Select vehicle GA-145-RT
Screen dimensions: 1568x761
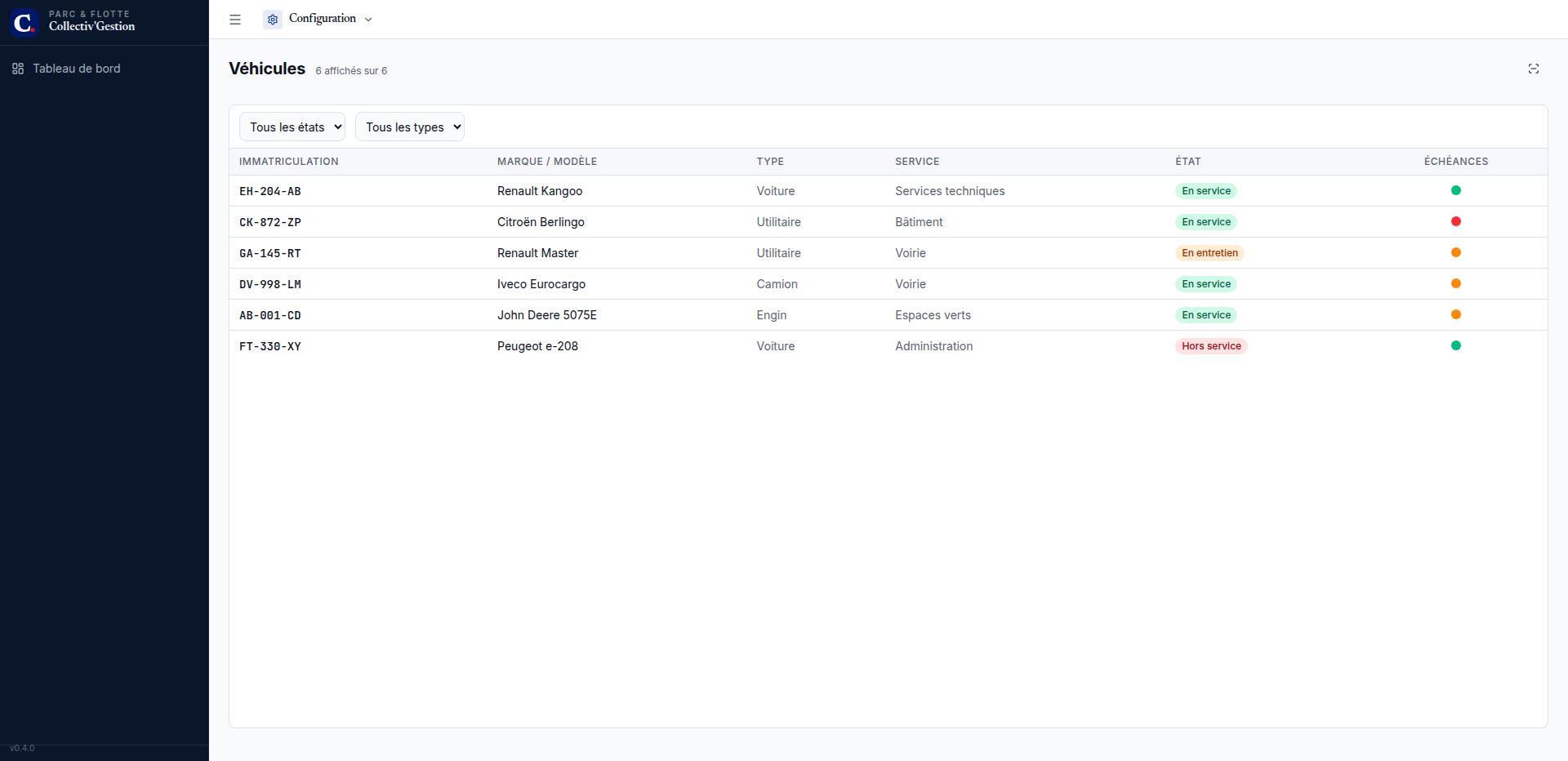[270, 253]
